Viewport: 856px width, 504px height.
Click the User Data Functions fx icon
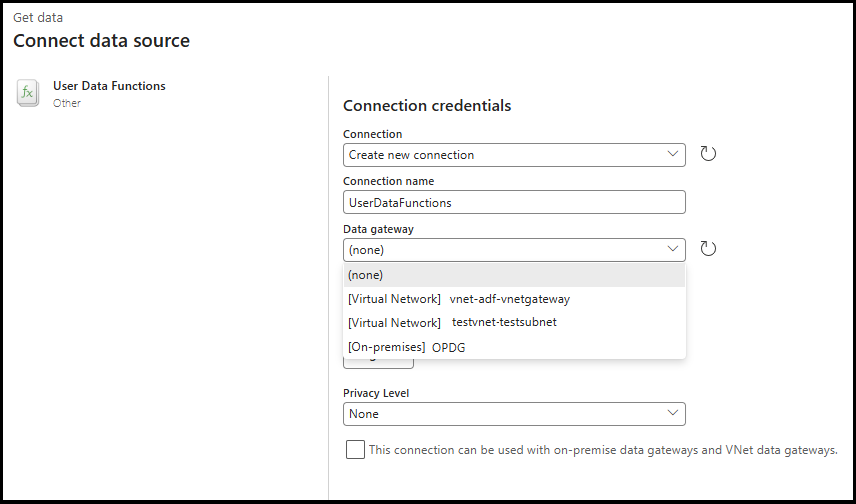[28, 93]
